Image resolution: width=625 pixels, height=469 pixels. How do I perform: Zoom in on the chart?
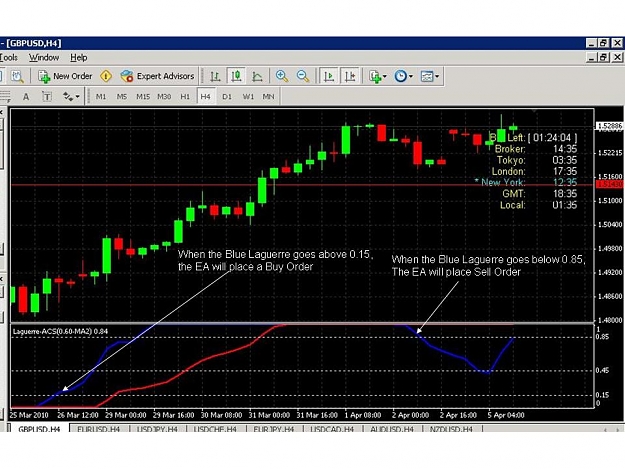point(282,76)
